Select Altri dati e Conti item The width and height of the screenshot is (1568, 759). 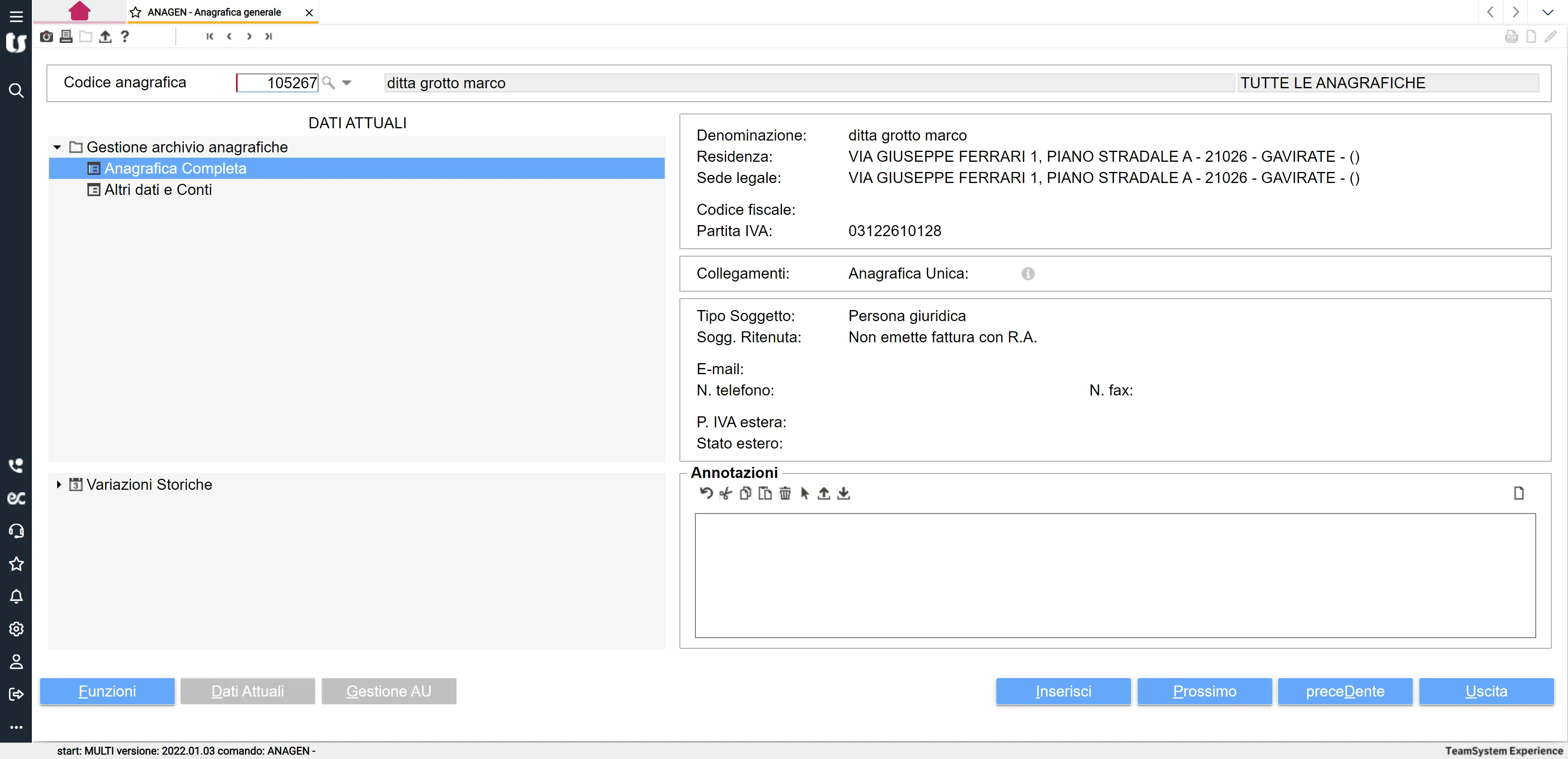(158, 190)
